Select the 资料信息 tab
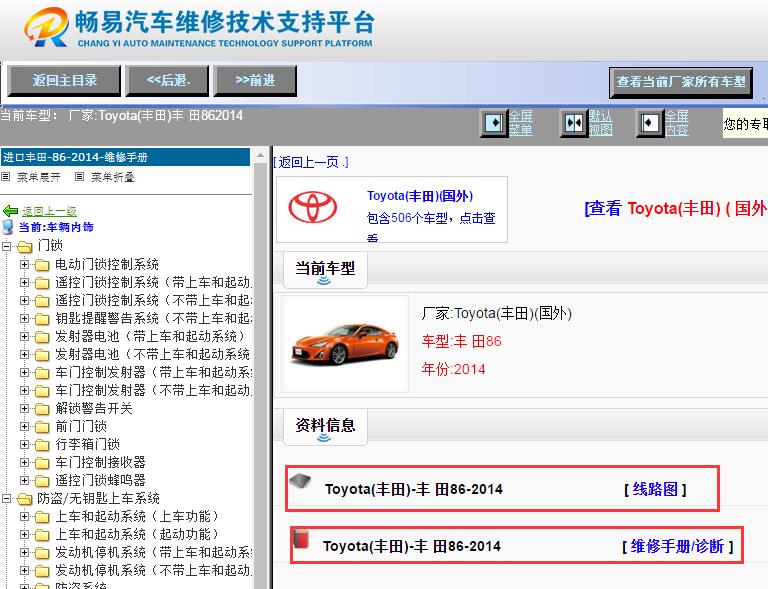This screenshot has width=768, height=589. (325, 426)
